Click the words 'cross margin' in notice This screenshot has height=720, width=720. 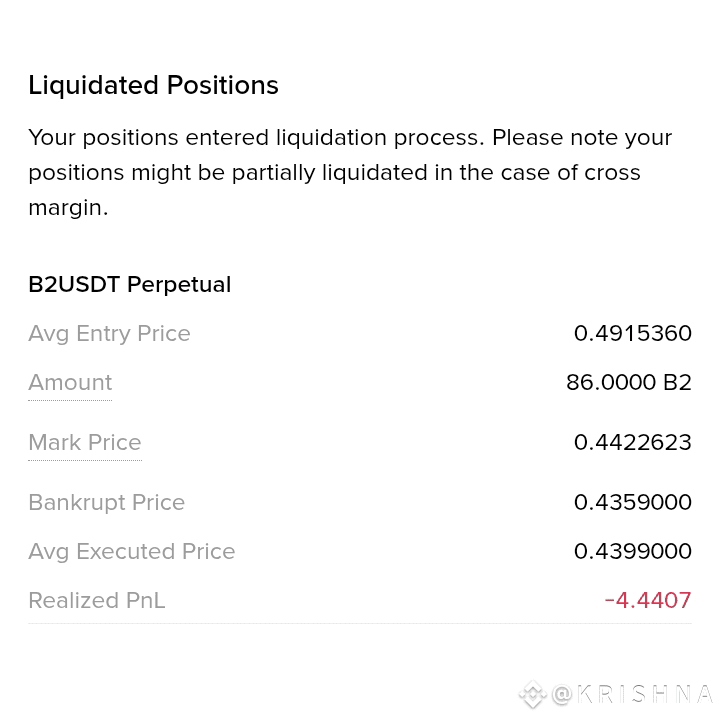pyautogui.click(x=334, y=190)
